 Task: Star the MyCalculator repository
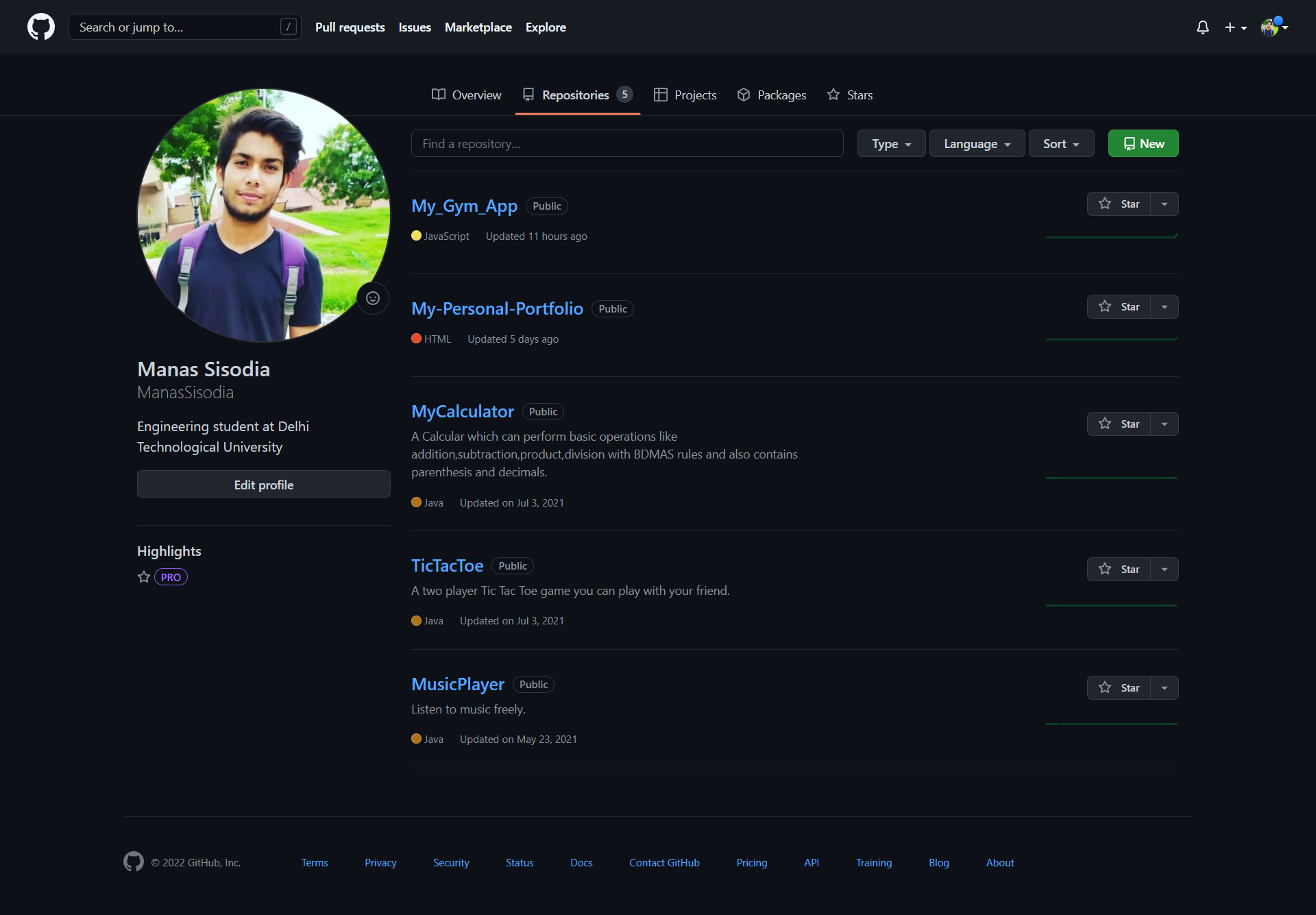pyautogui.click(x=1119, y=424)
